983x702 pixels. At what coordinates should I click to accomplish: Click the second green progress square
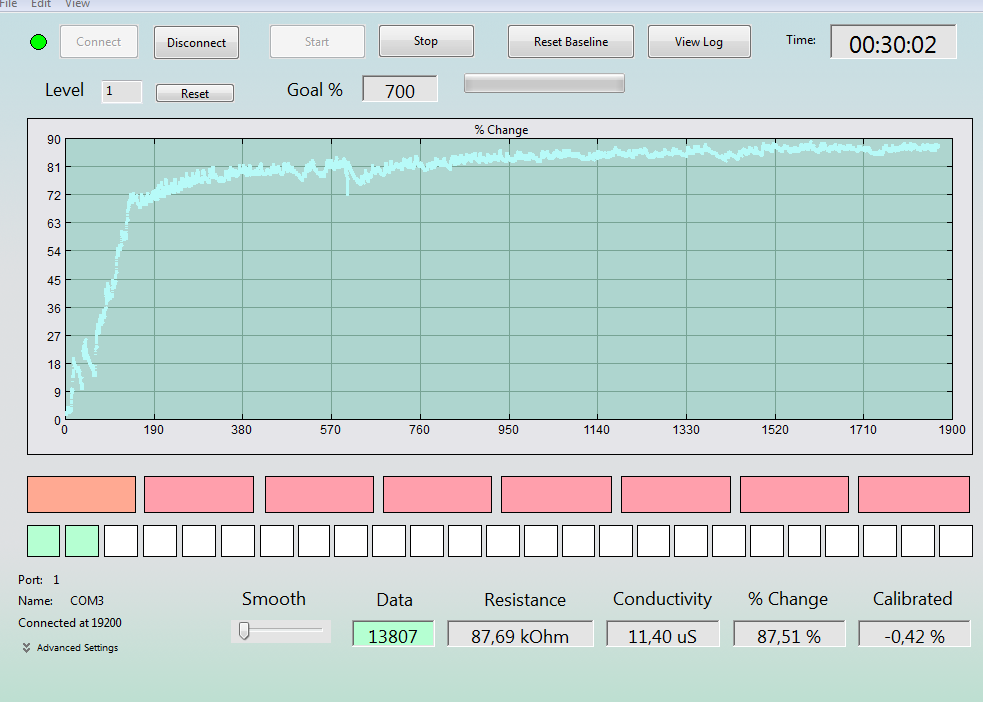coord(82,541)
